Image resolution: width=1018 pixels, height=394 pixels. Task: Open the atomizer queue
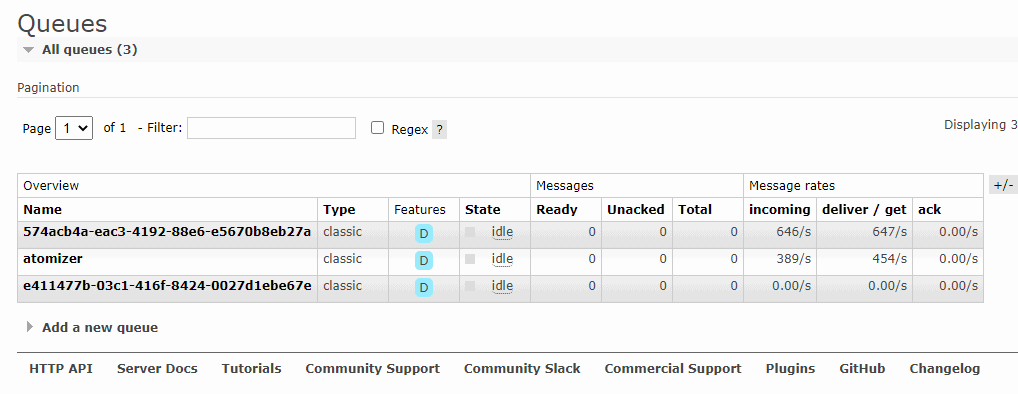pyautogui.click(x=53, y=258)
